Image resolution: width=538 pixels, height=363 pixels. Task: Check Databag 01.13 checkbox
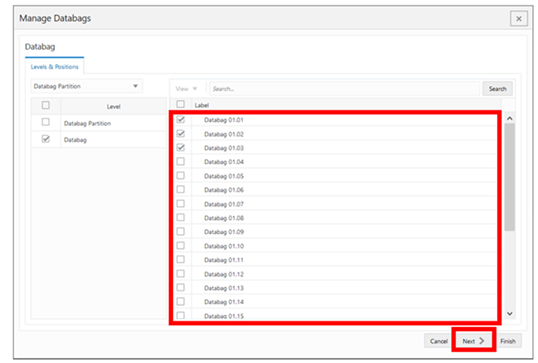click(x=180, y=288)
